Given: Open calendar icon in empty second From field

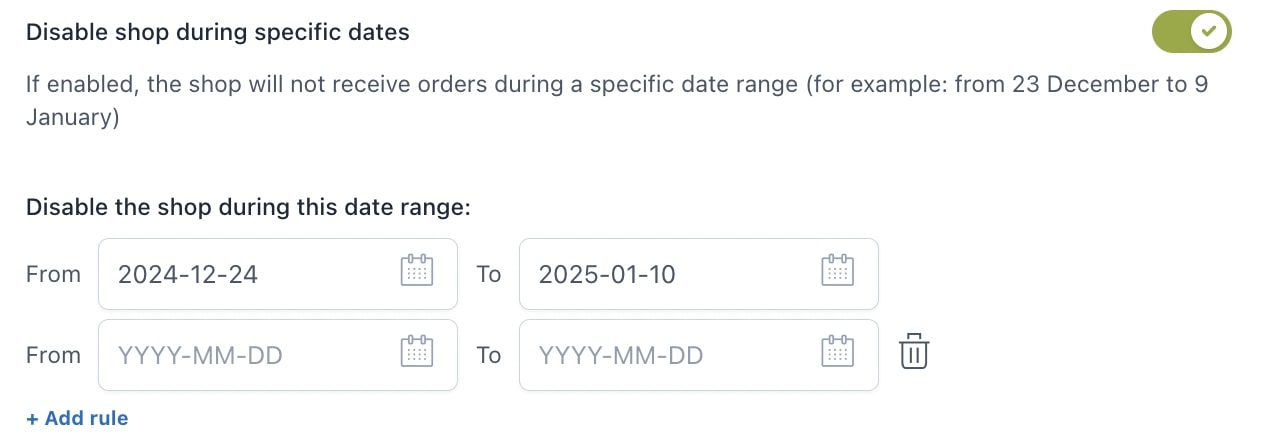Looking at the screenshot, I should pos(417,354).
